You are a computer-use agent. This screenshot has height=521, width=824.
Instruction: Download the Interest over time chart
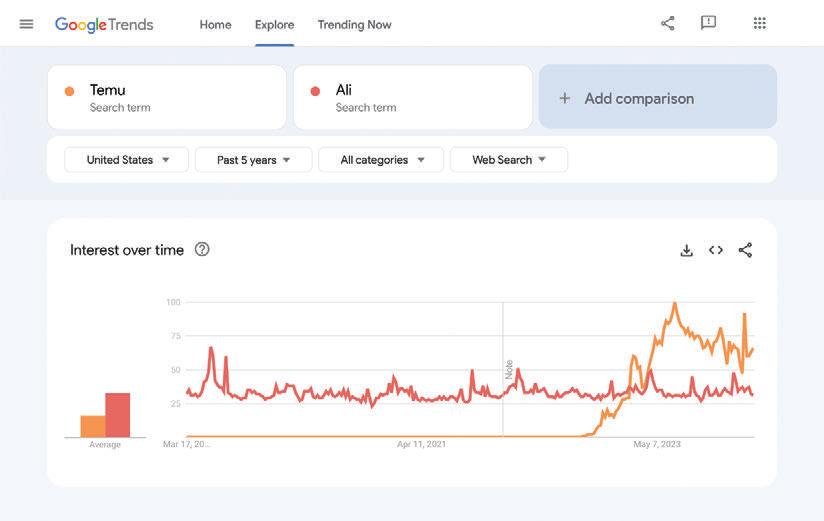point(686,250)
